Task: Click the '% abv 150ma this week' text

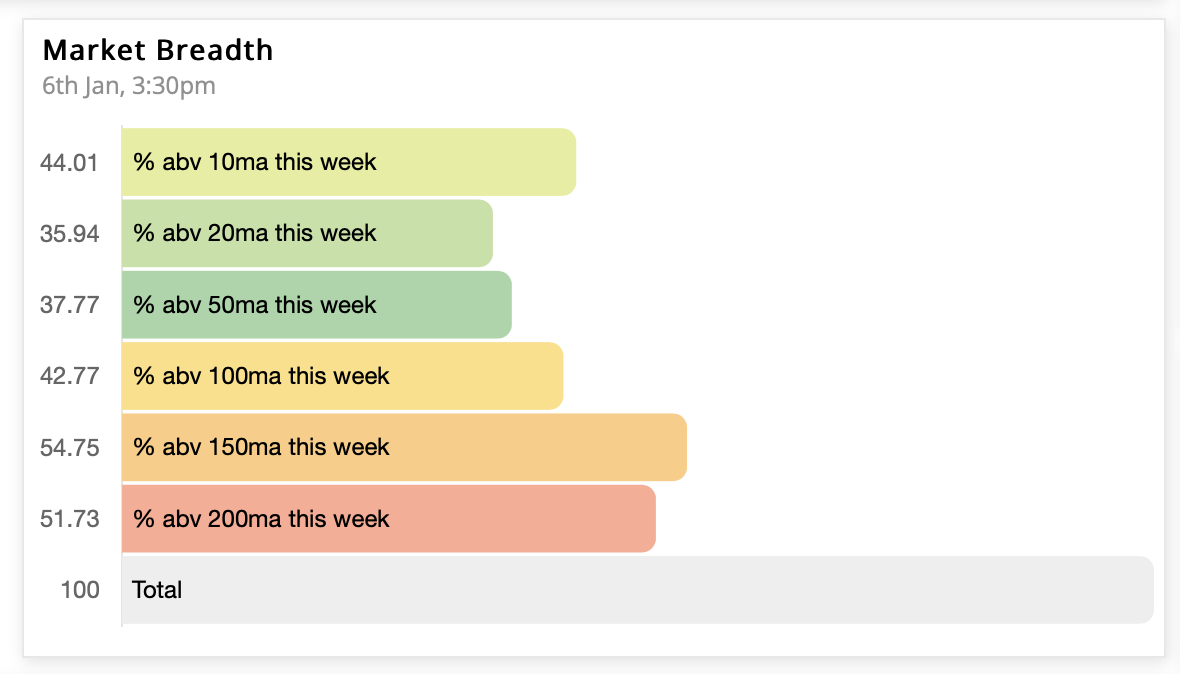Action: tap(261, 447)
